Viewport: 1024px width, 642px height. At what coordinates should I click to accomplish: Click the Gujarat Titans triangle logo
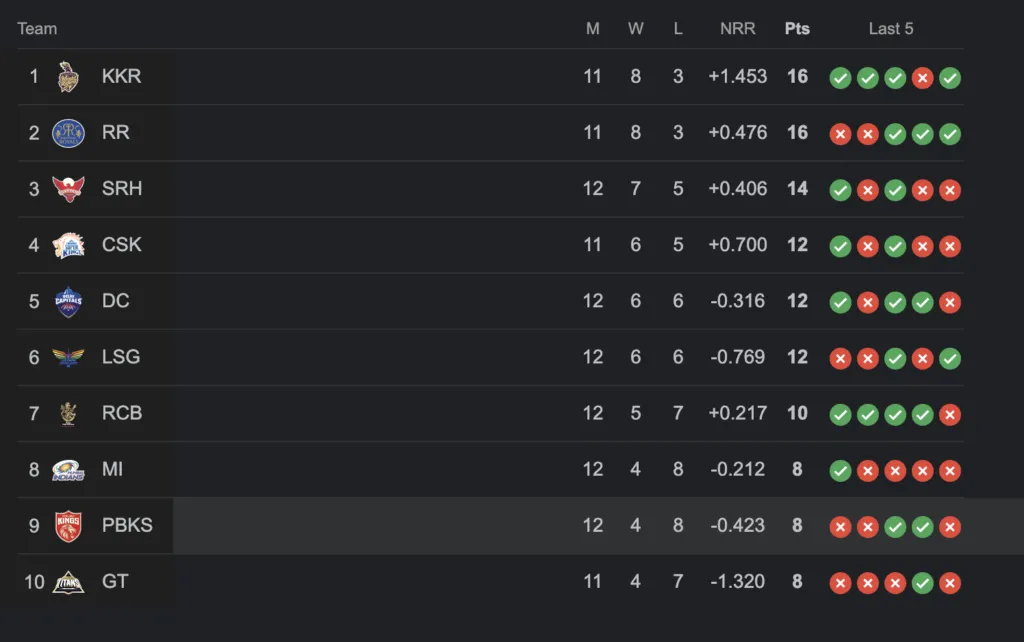pos(68,583)
